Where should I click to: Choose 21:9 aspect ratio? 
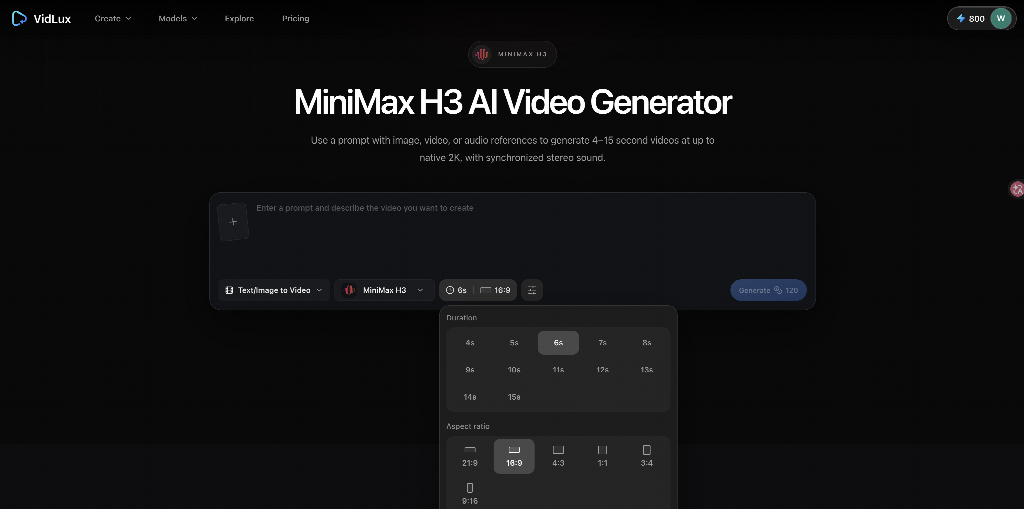(470, 456)
